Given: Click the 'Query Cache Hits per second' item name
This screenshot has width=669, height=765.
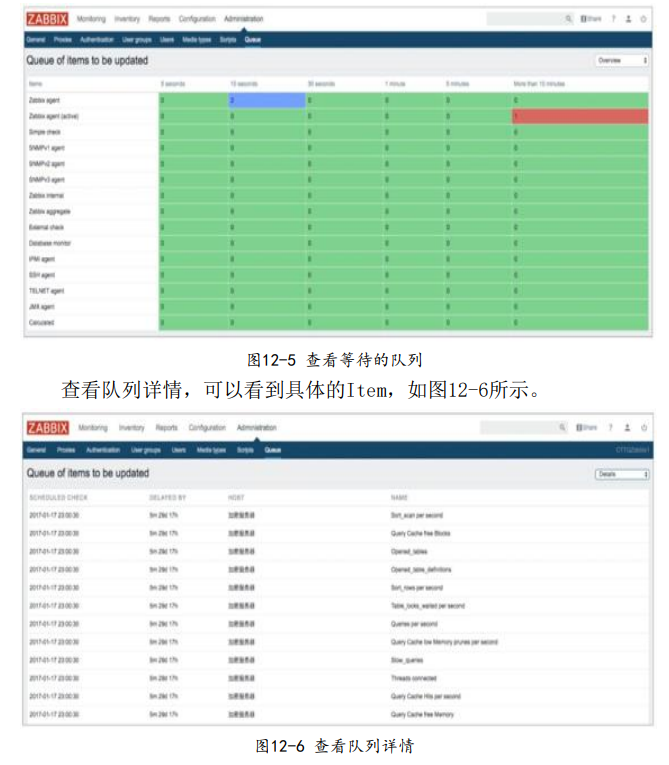Looking at the screenshot, I should tap(426, 696).
